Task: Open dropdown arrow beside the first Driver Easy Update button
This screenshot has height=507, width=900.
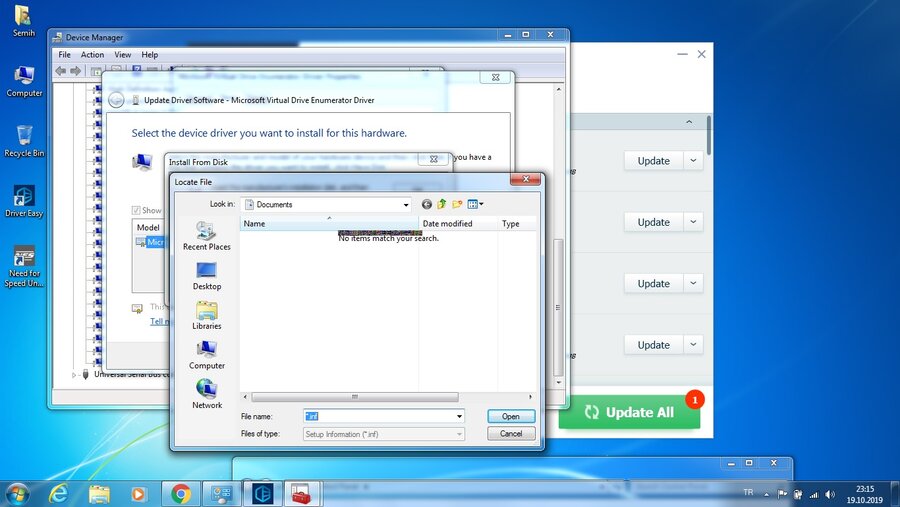Action: point(693,161)
